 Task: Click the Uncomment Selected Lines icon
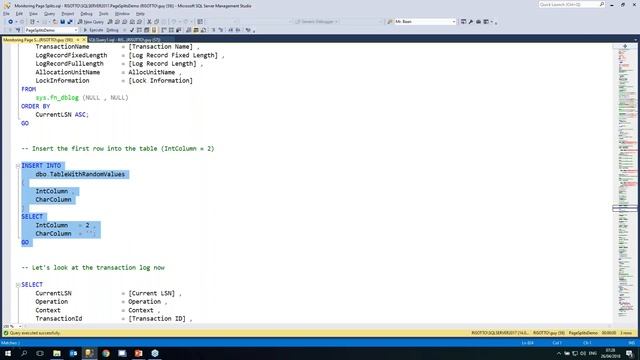pyautogui.click(x=221, y=30)
